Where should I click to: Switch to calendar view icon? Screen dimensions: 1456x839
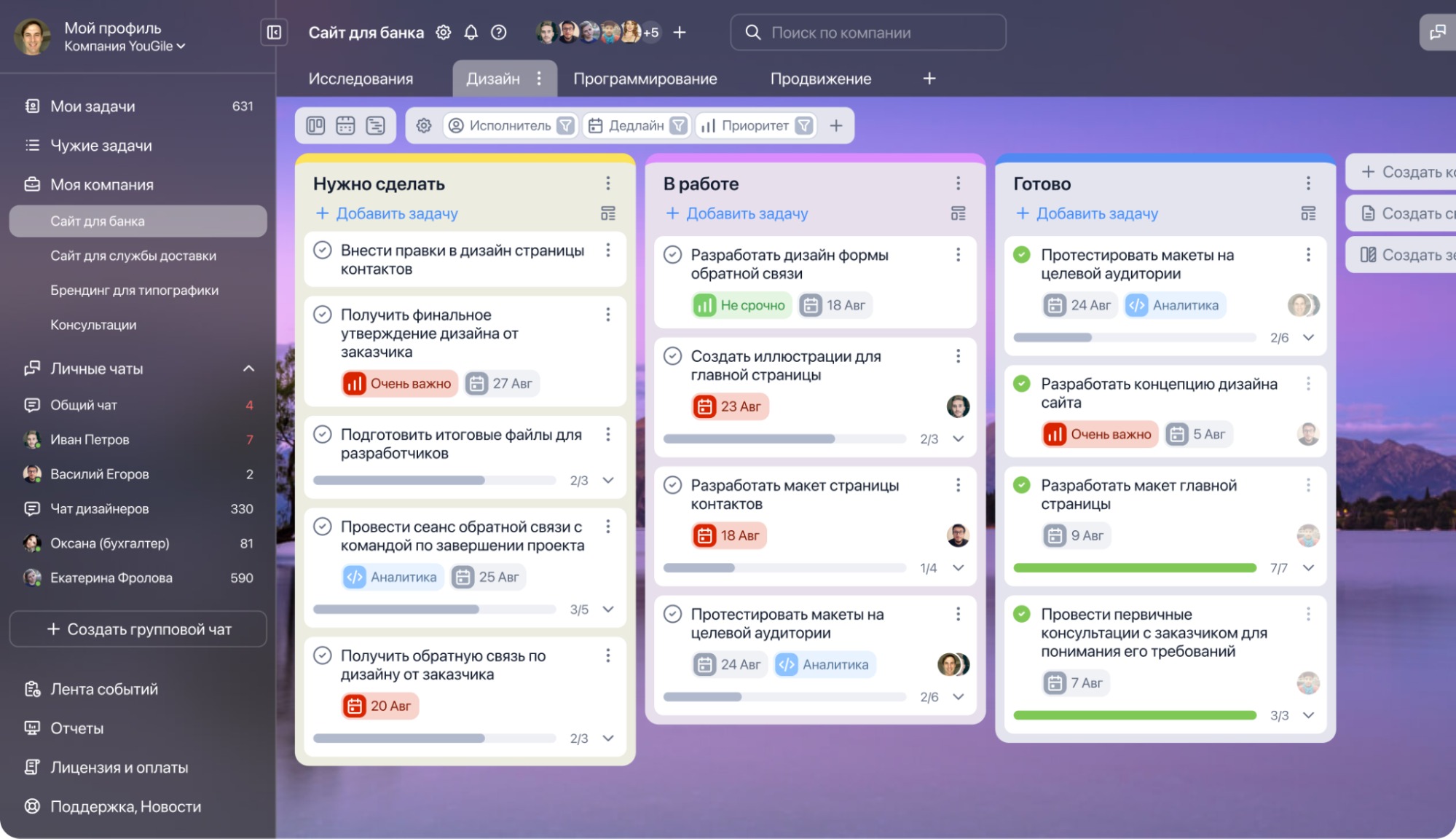[x=345, y=125]
